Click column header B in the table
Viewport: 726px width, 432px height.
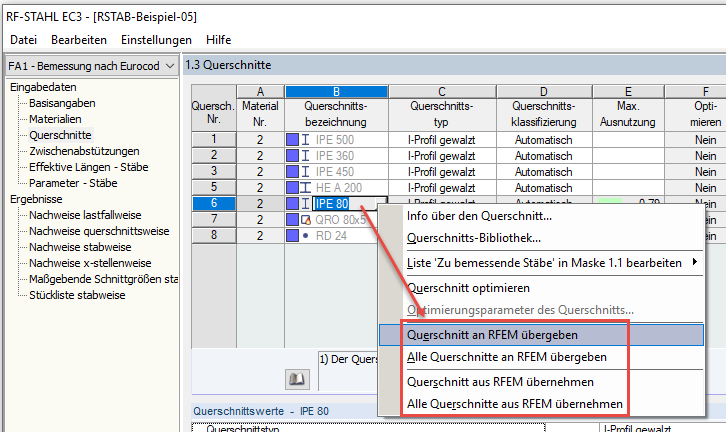tap(336, 92)
